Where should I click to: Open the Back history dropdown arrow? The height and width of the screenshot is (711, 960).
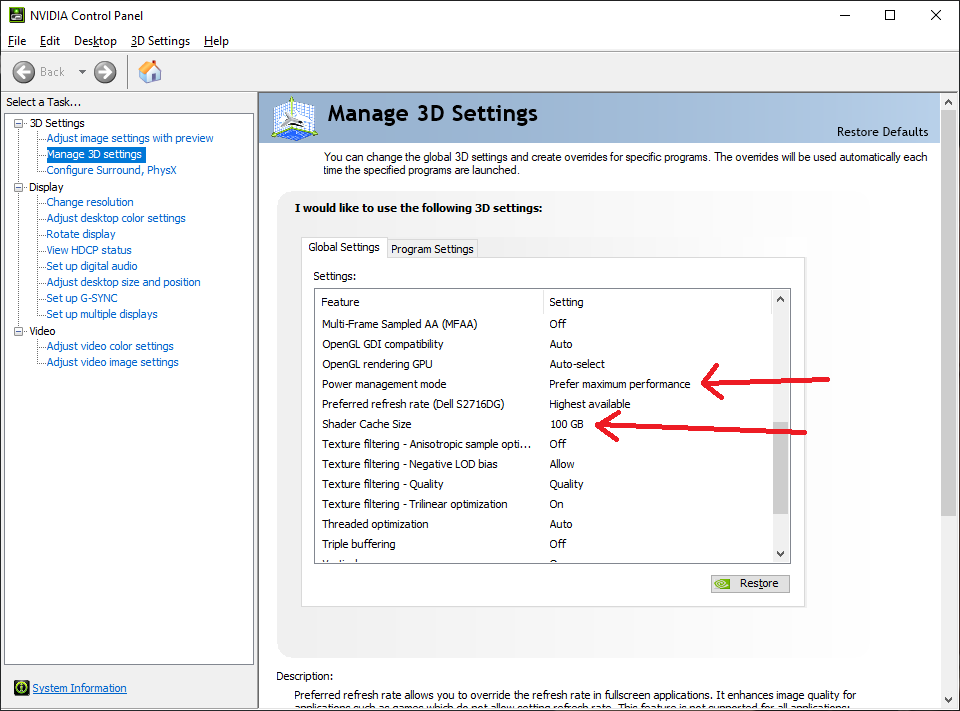pos(82,72)
